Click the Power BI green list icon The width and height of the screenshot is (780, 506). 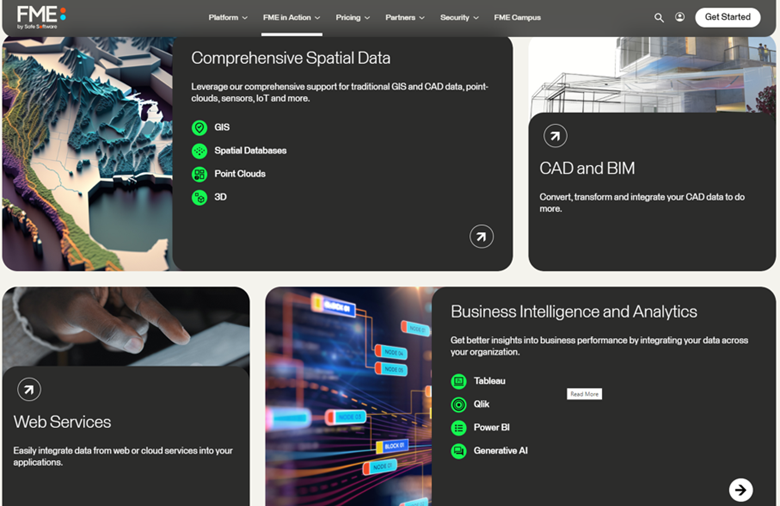pyautogui.click(x=459, y=428)
